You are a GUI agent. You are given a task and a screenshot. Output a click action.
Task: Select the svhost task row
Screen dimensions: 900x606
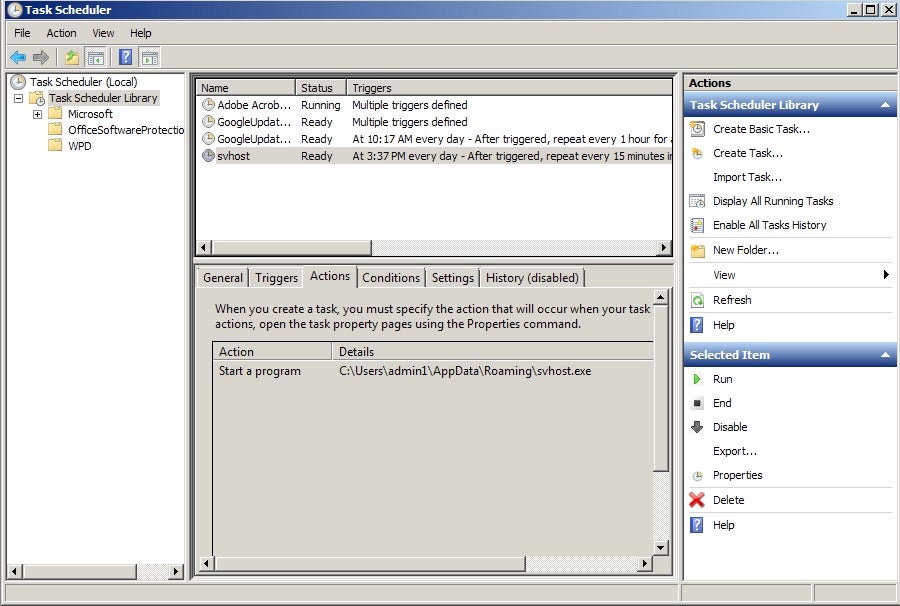[234, 156]
